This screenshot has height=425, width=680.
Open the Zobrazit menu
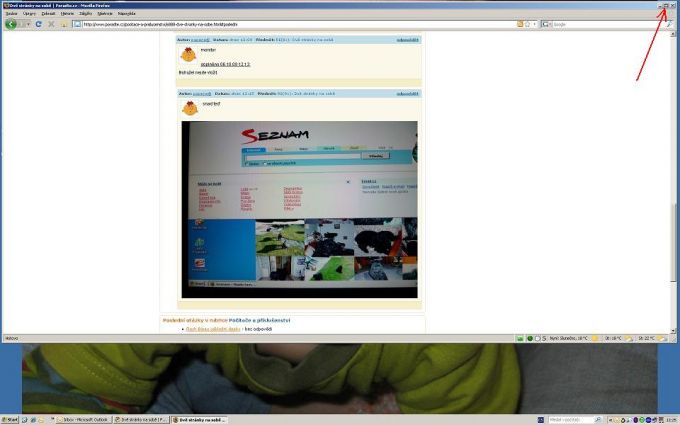(x=48, y=13)
